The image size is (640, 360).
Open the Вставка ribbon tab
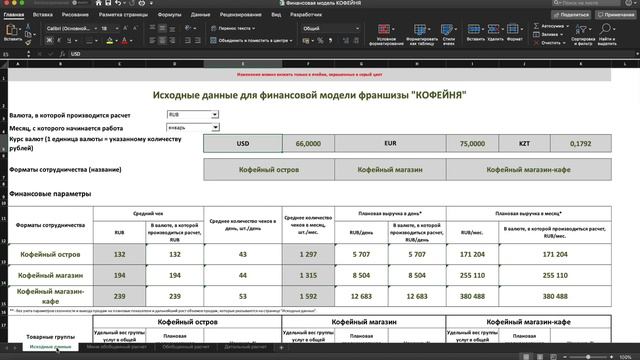42,14
